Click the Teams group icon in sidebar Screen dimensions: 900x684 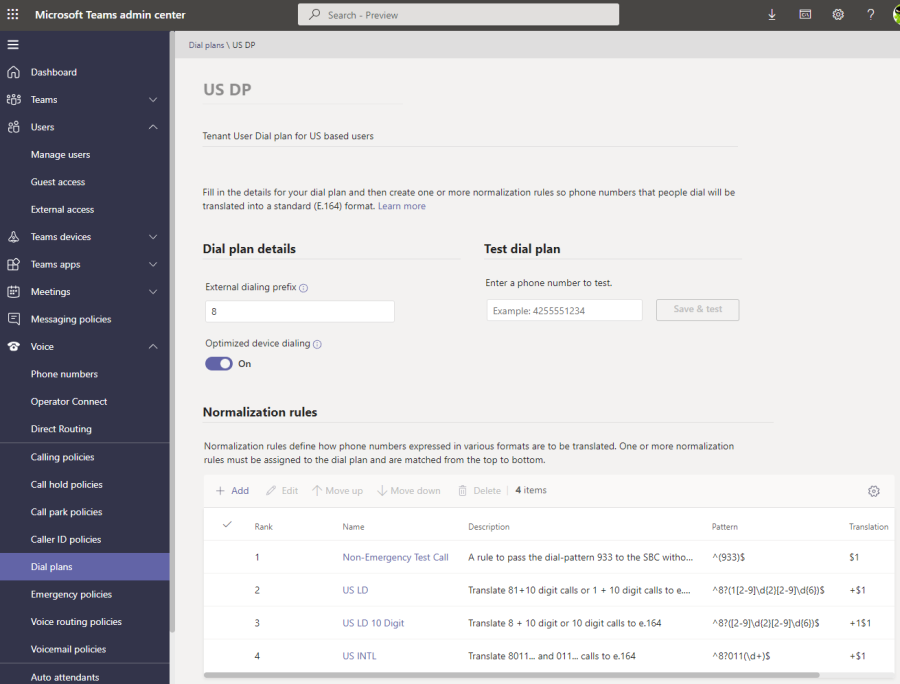click(x=14, y=100)
